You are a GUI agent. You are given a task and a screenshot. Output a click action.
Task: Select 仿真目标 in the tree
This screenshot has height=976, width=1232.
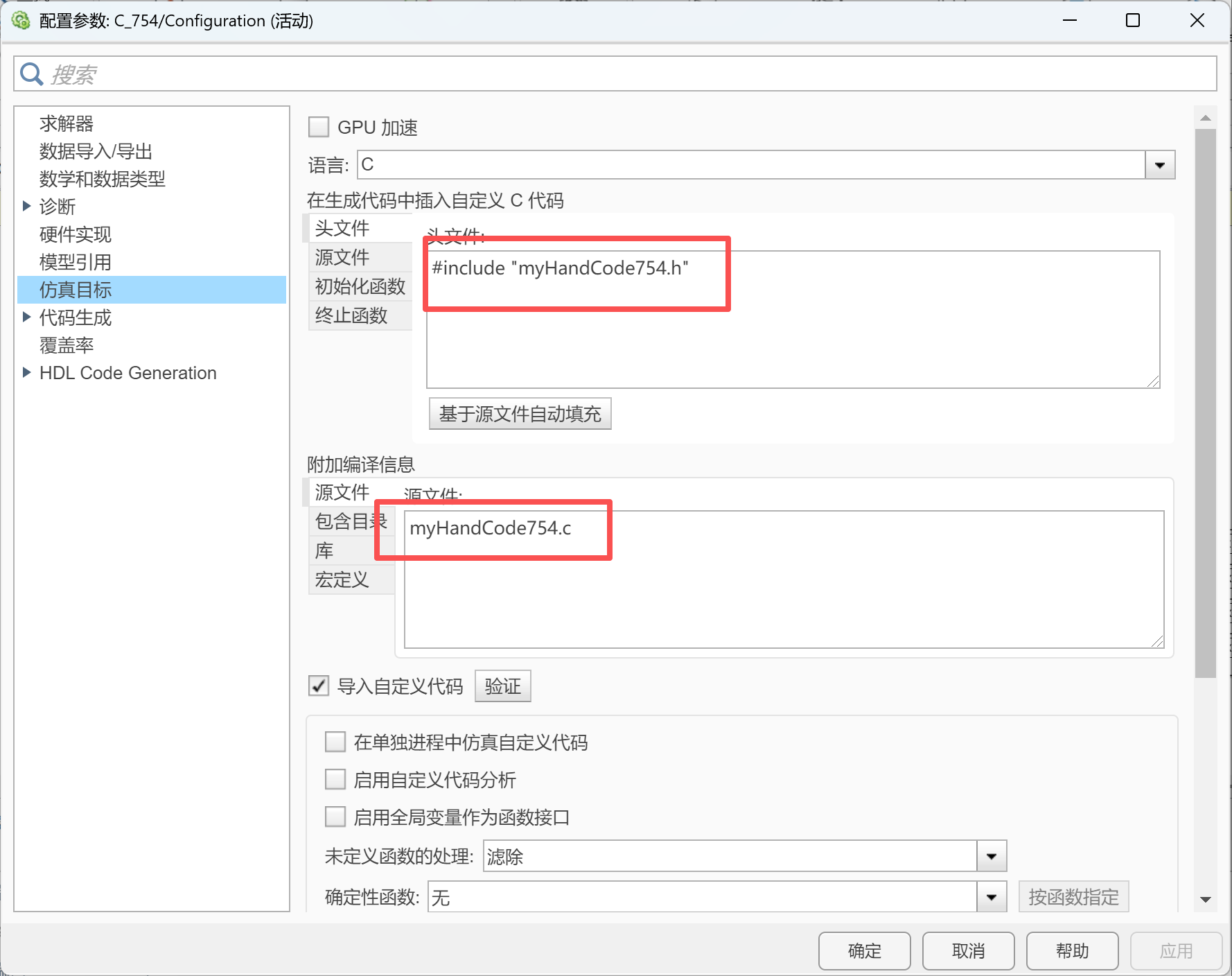pyautogui.click(x=152, y=290)
